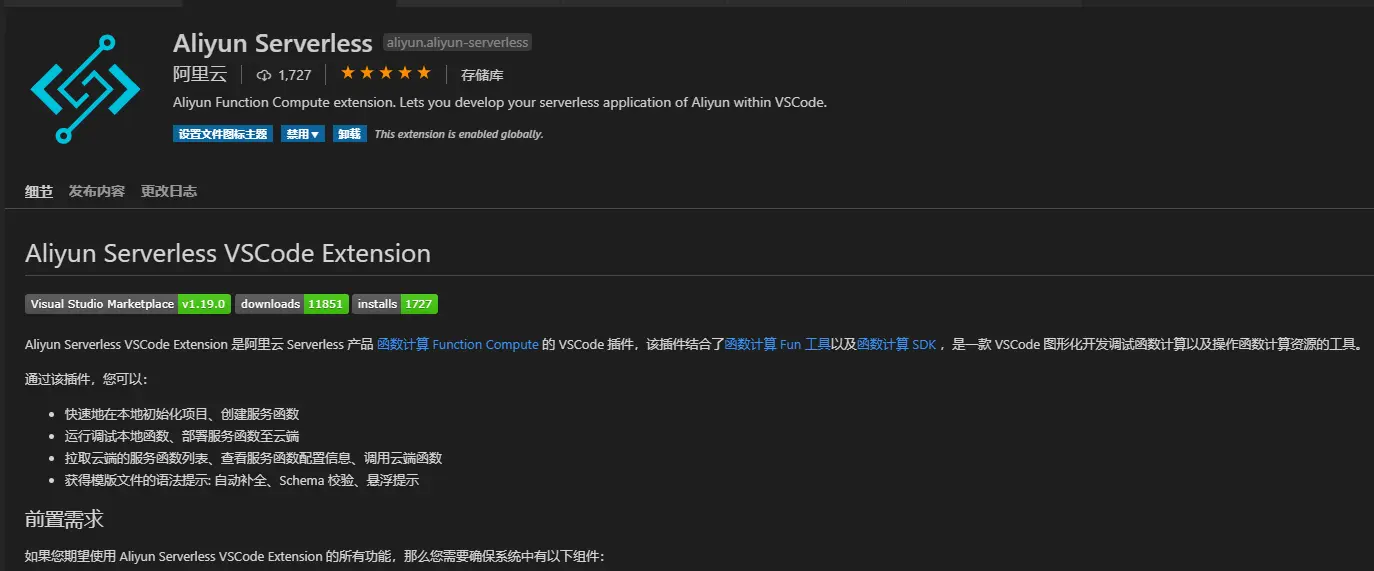Viewport: 1374px width, 571px height.
Task: Click the 拉取云端的服务函数列表 bullet item
Action: click(x=254, y=458)
